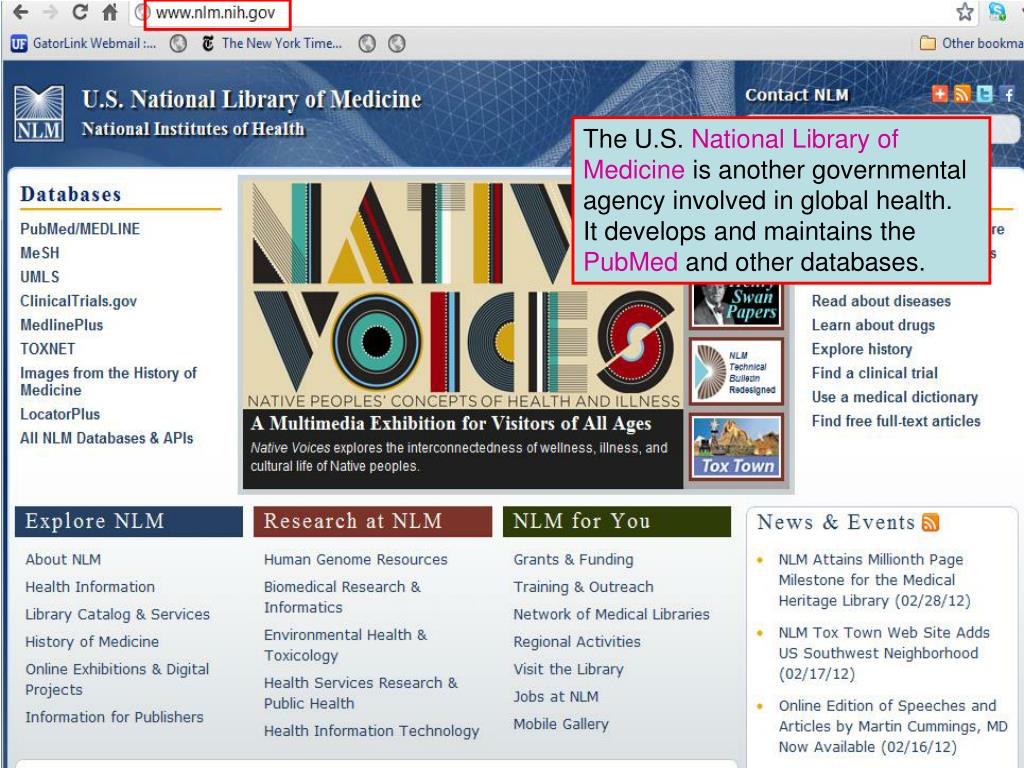Open the U.S. National Library of Medicine title link
This screenshot has height=768, width=1024.
coord(251,99)
